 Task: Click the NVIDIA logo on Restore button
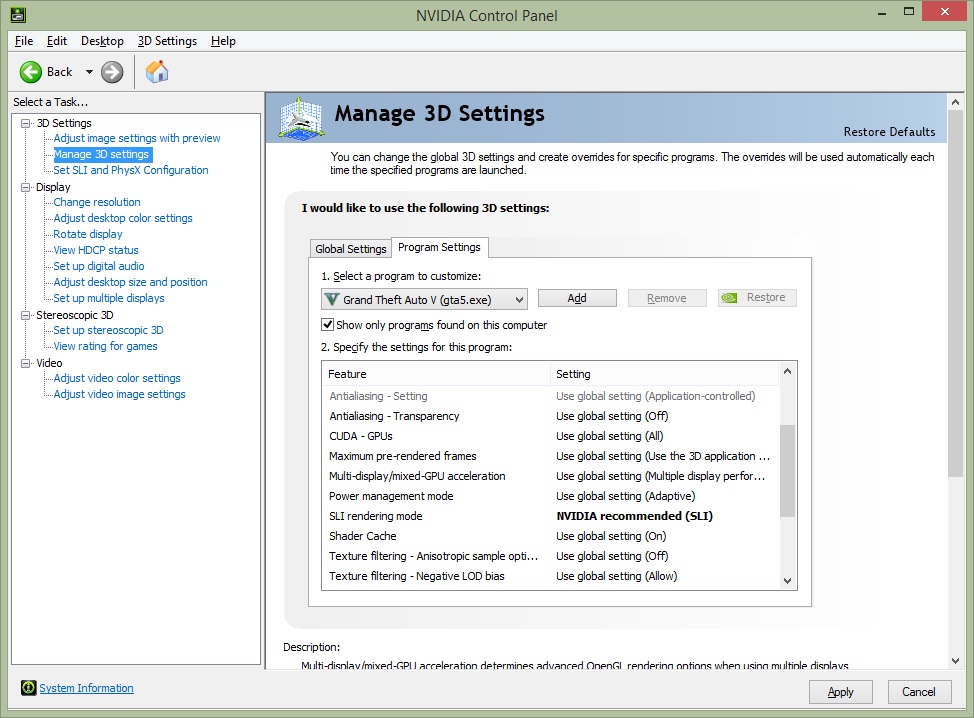729,298
